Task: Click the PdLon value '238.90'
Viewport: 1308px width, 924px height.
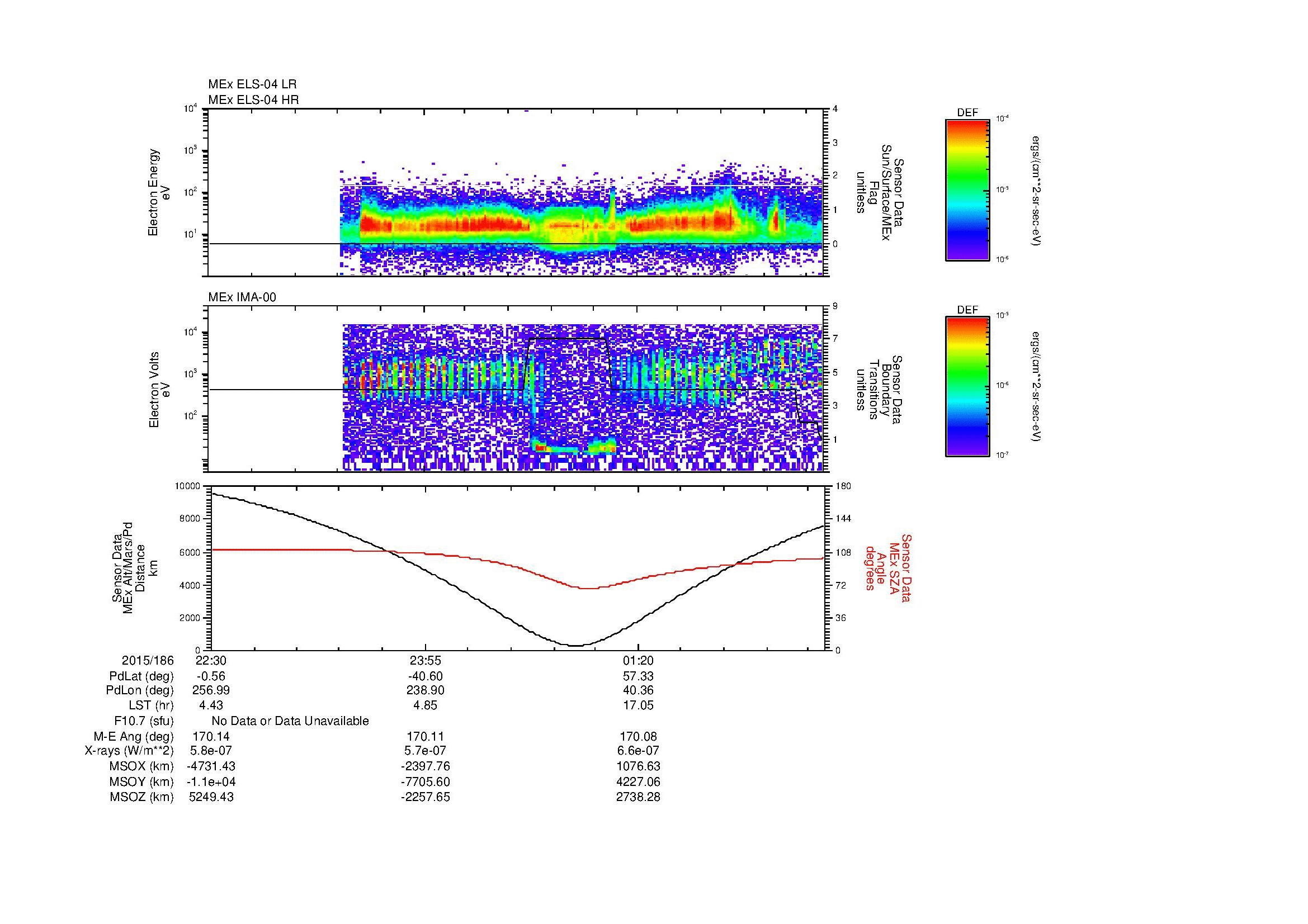Action: point(425,690)
